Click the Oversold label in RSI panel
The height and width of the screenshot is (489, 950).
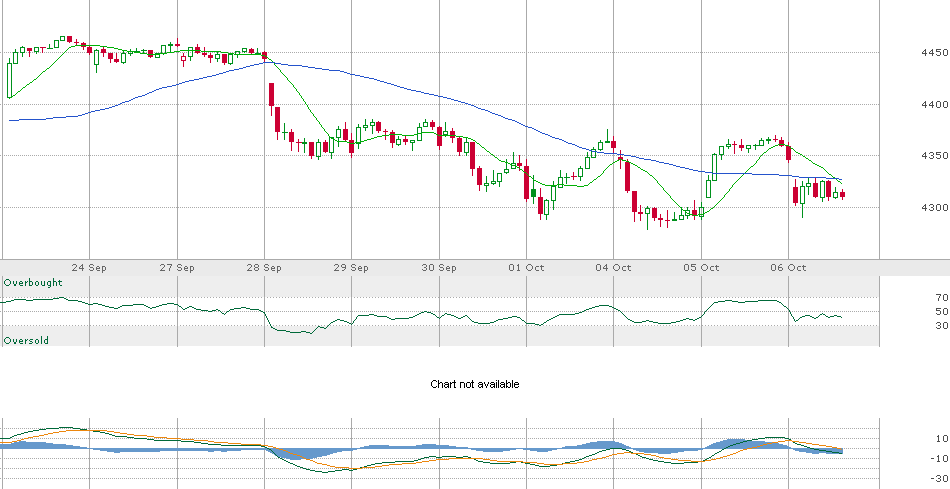click(26, 341)
